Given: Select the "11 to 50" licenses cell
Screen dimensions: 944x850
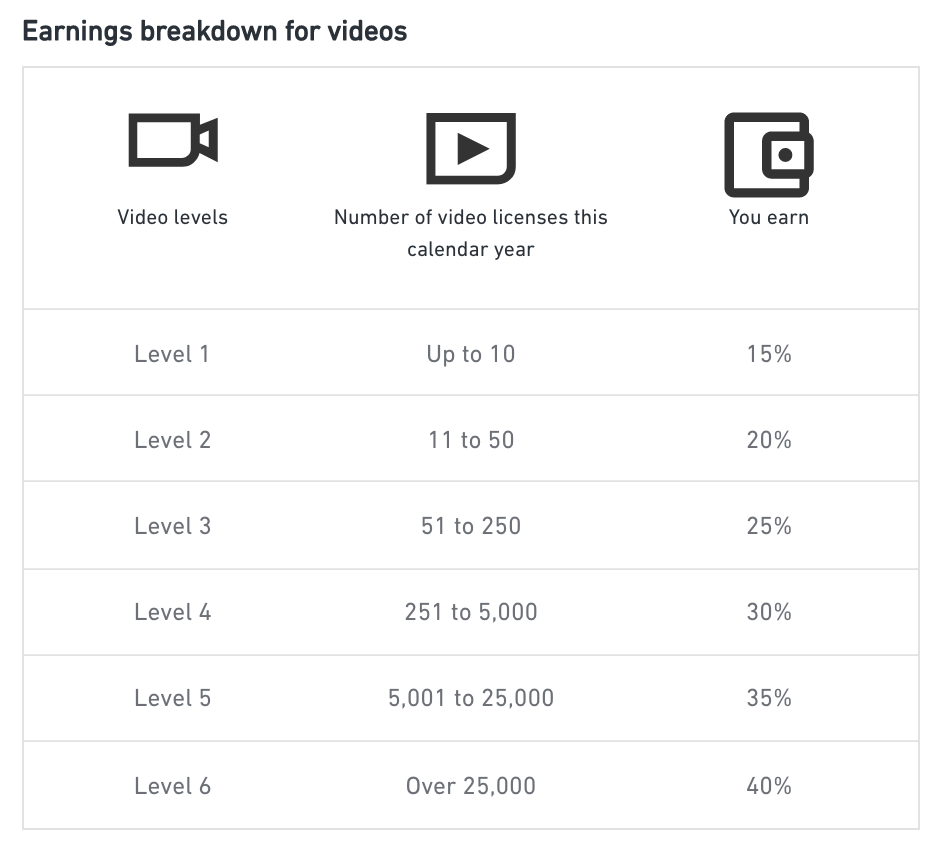Looking at the screenshot, I should [x=470, y=440].
